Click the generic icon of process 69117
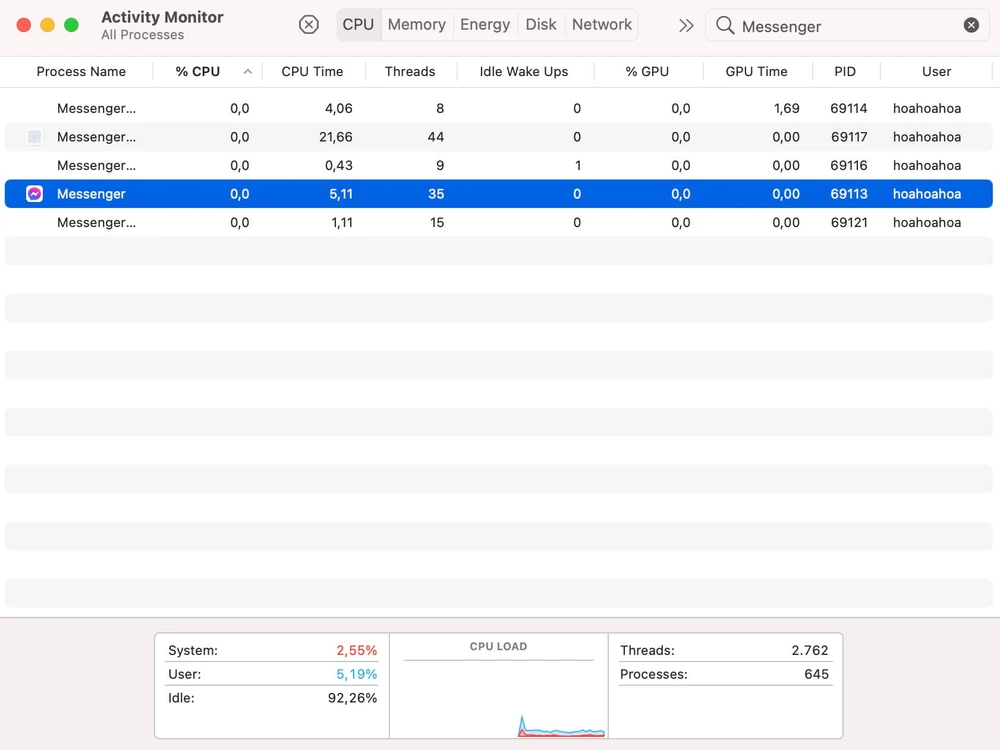Screen dimensions: 1000x750 pos(34,137)
